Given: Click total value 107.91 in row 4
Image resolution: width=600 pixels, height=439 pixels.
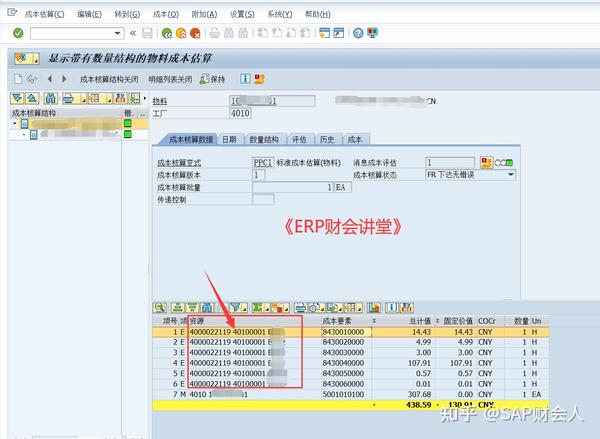Looking at the screenshot, I should click(419, 363).
